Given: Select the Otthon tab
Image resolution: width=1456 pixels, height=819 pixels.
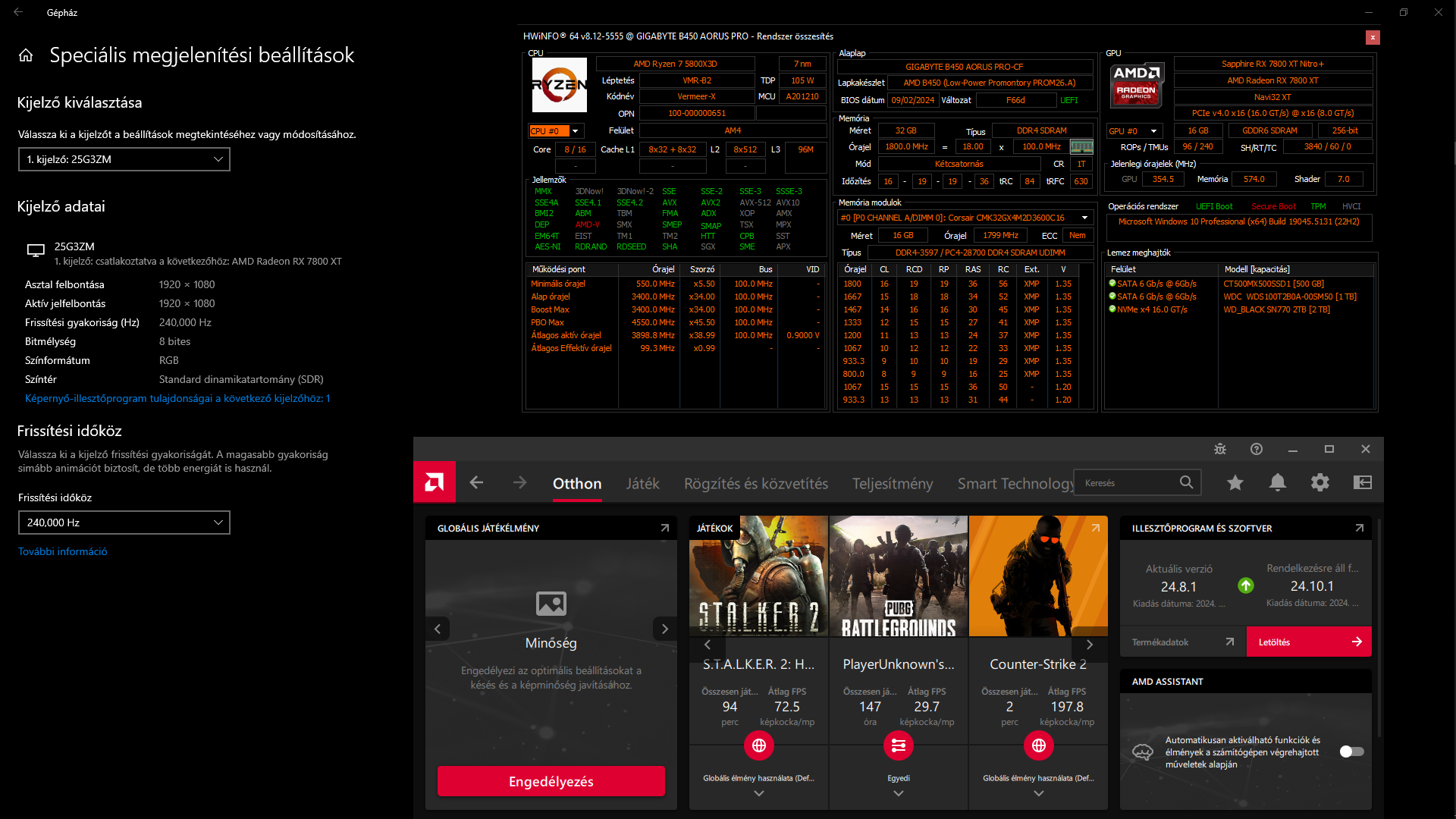Looking at the screenshot, I should (x=577, y=484).
